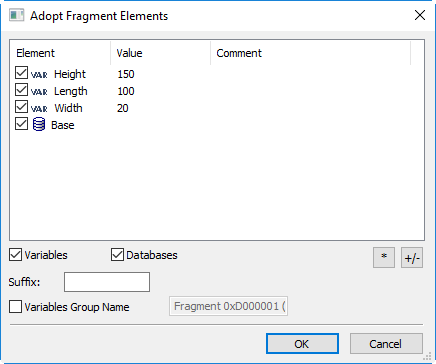
Task: Click the Value column header
Action: [160, 53]
